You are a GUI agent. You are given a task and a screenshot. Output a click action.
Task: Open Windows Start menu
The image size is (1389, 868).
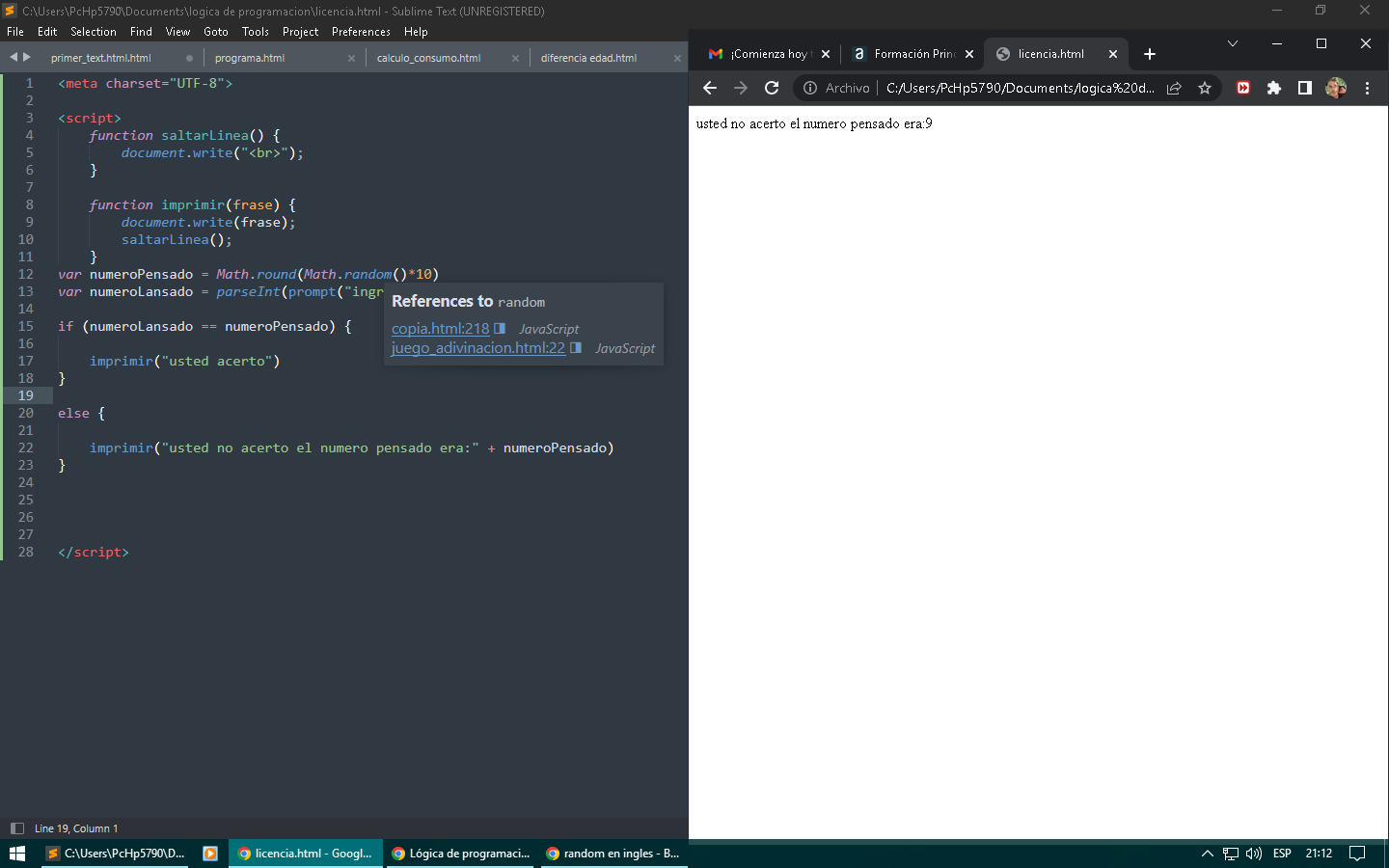pyautogui.click(x=17, y=854)
